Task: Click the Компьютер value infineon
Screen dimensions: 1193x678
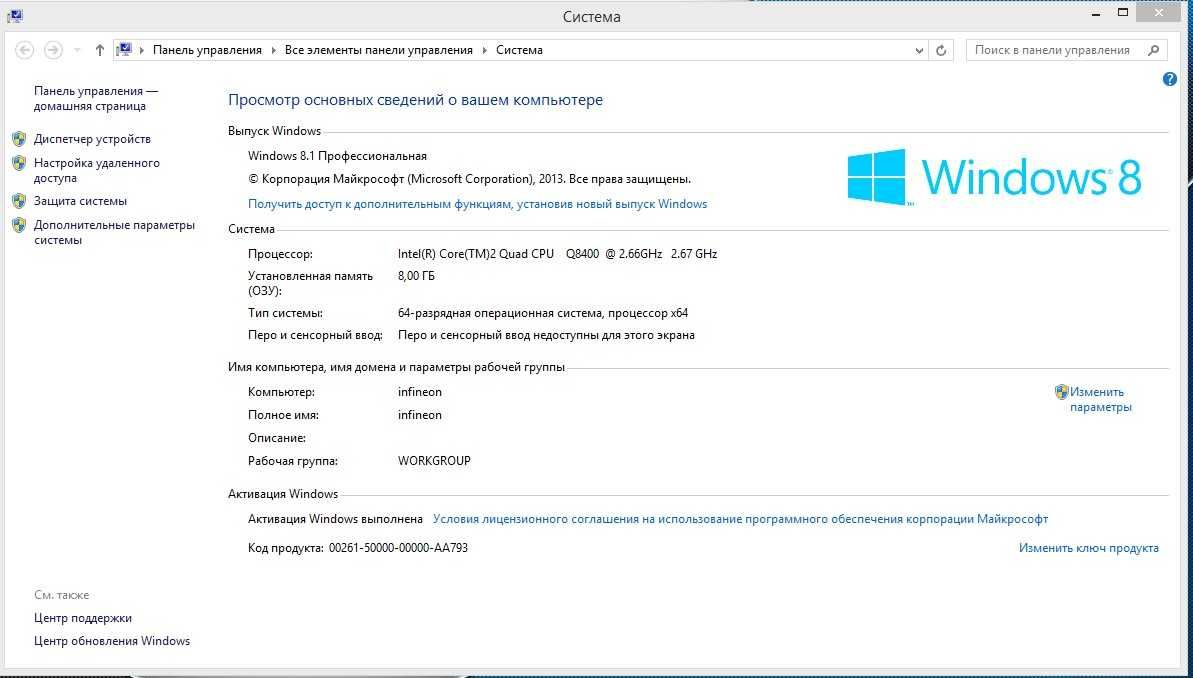Action: (x=420, y=393)
